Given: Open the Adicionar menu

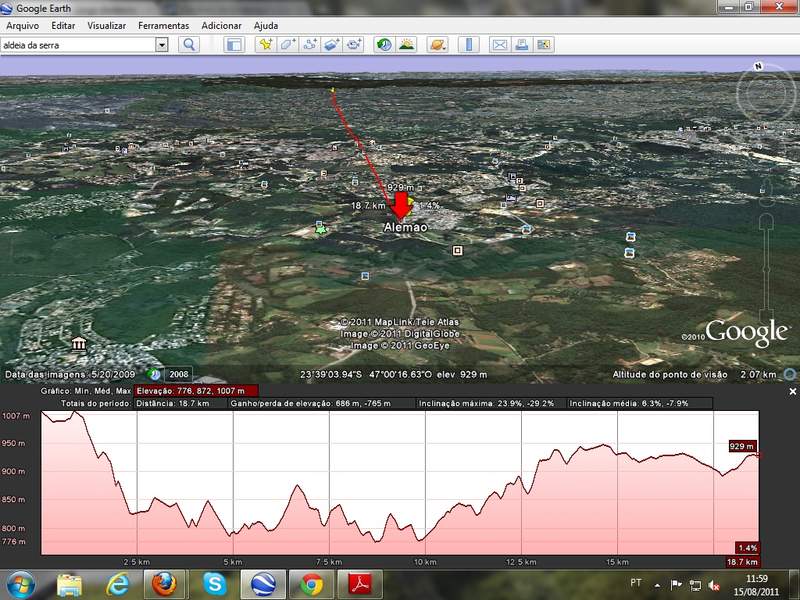Looking at the screenshot, I should [x=221, y=26].
